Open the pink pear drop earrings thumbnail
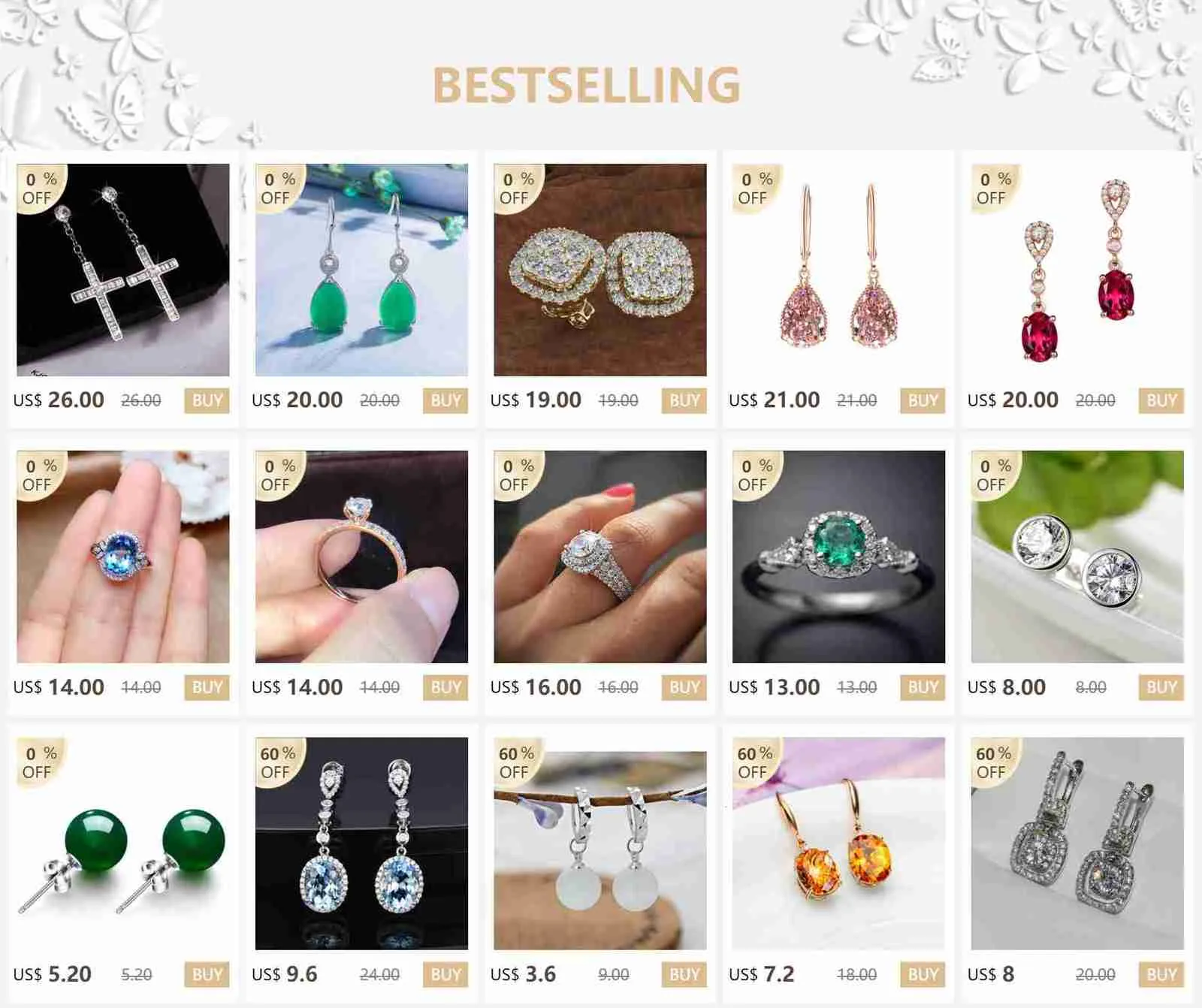 click(x=838, y=270)
